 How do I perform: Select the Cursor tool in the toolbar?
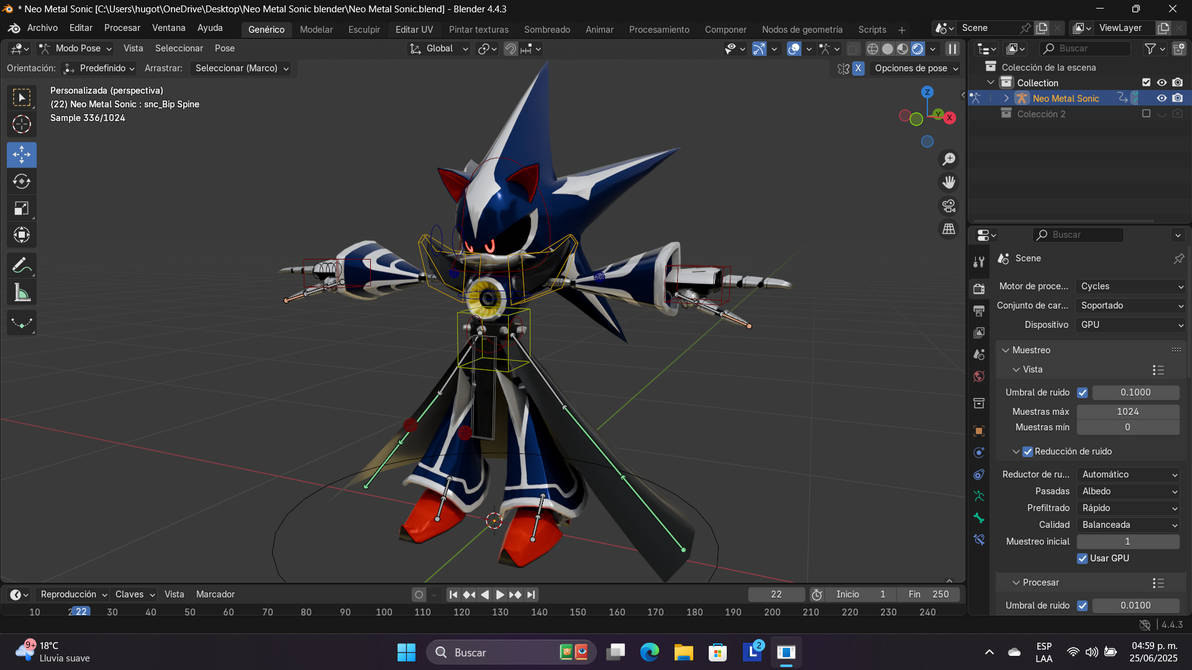tap(21, 123)
